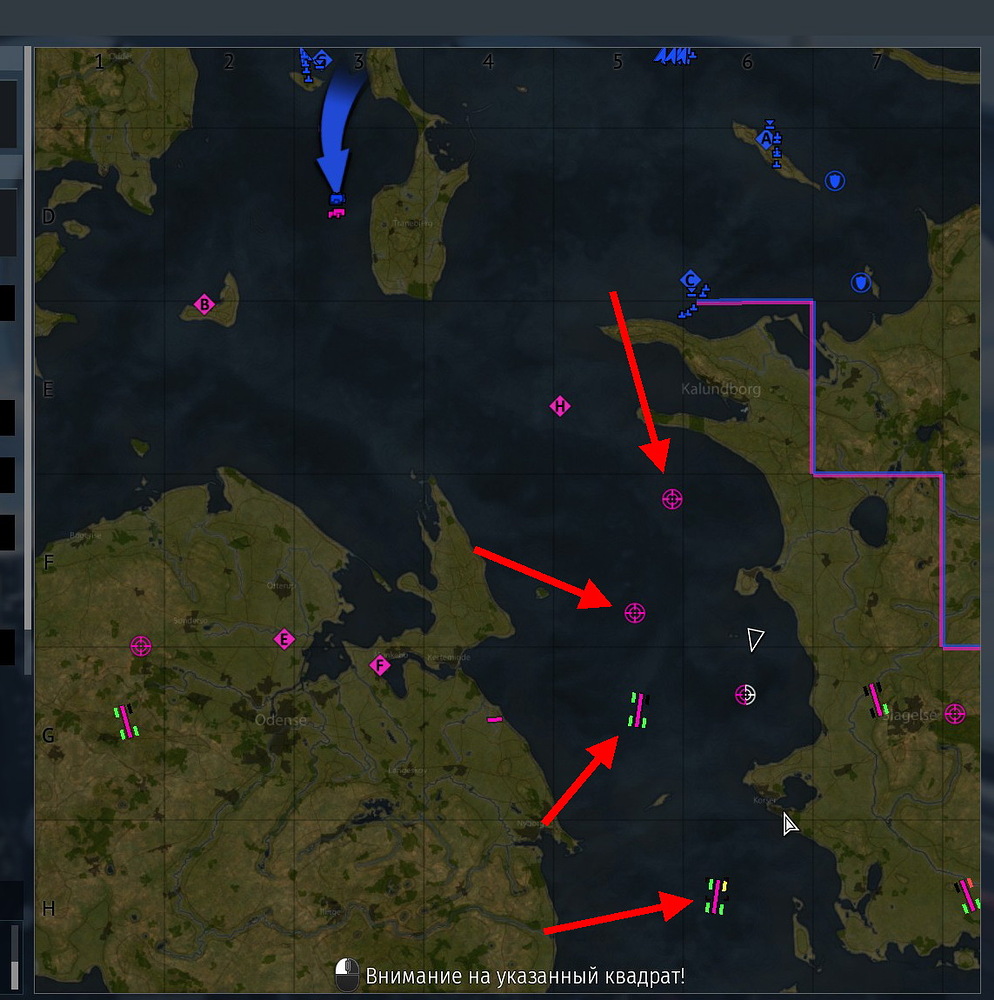Click grid column number 4
994x1000 pixels.
click(488, 62)
